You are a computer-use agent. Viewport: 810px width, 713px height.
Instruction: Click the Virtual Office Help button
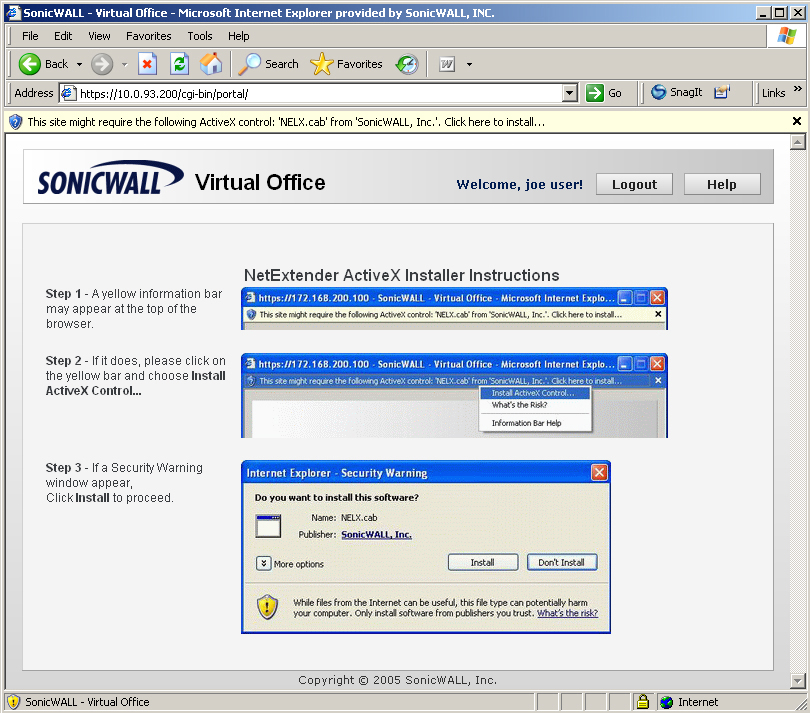pos(721,184)
